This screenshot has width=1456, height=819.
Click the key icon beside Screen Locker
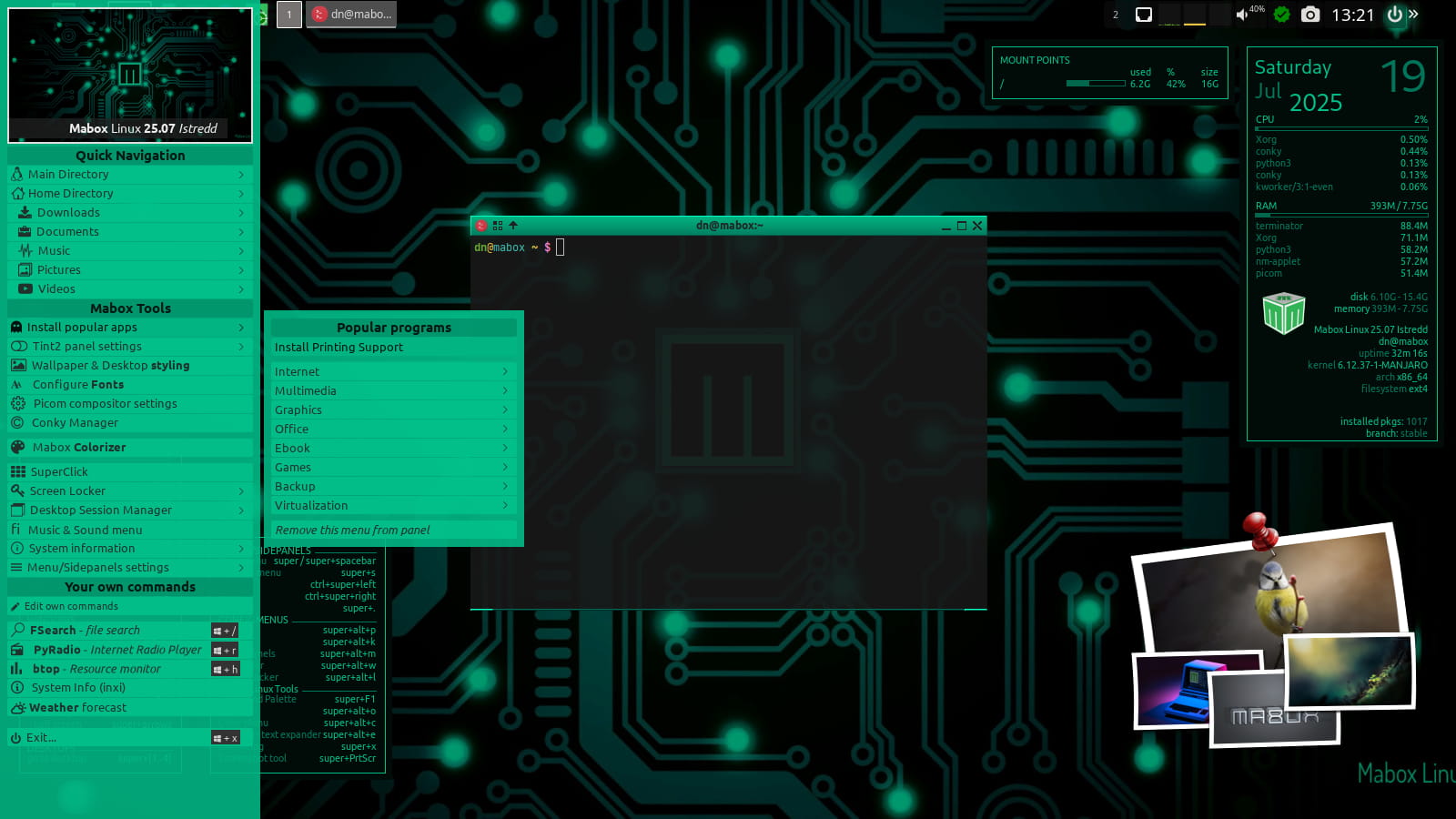pyautogui.click(x=17, y=490)
